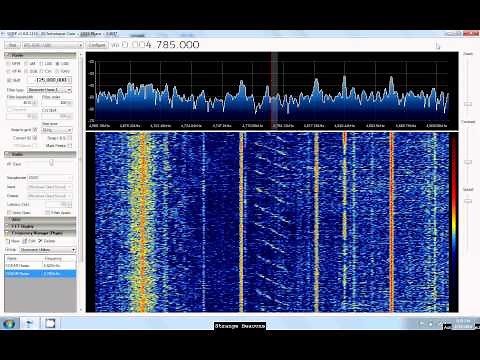Click the Configure button
Screen dimensions: 480x360
(x=97, y=45)
